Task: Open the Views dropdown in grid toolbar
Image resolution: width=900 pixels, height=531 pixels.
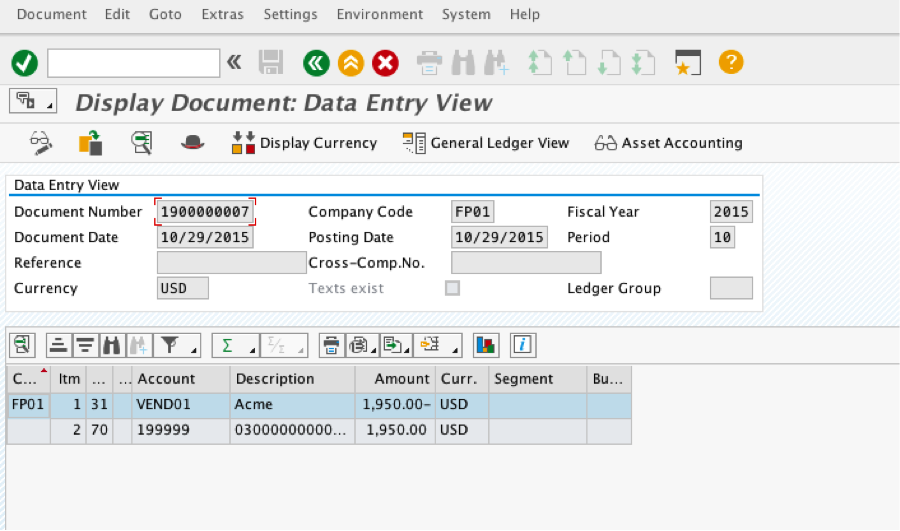Action: click(x=362, y=345)
